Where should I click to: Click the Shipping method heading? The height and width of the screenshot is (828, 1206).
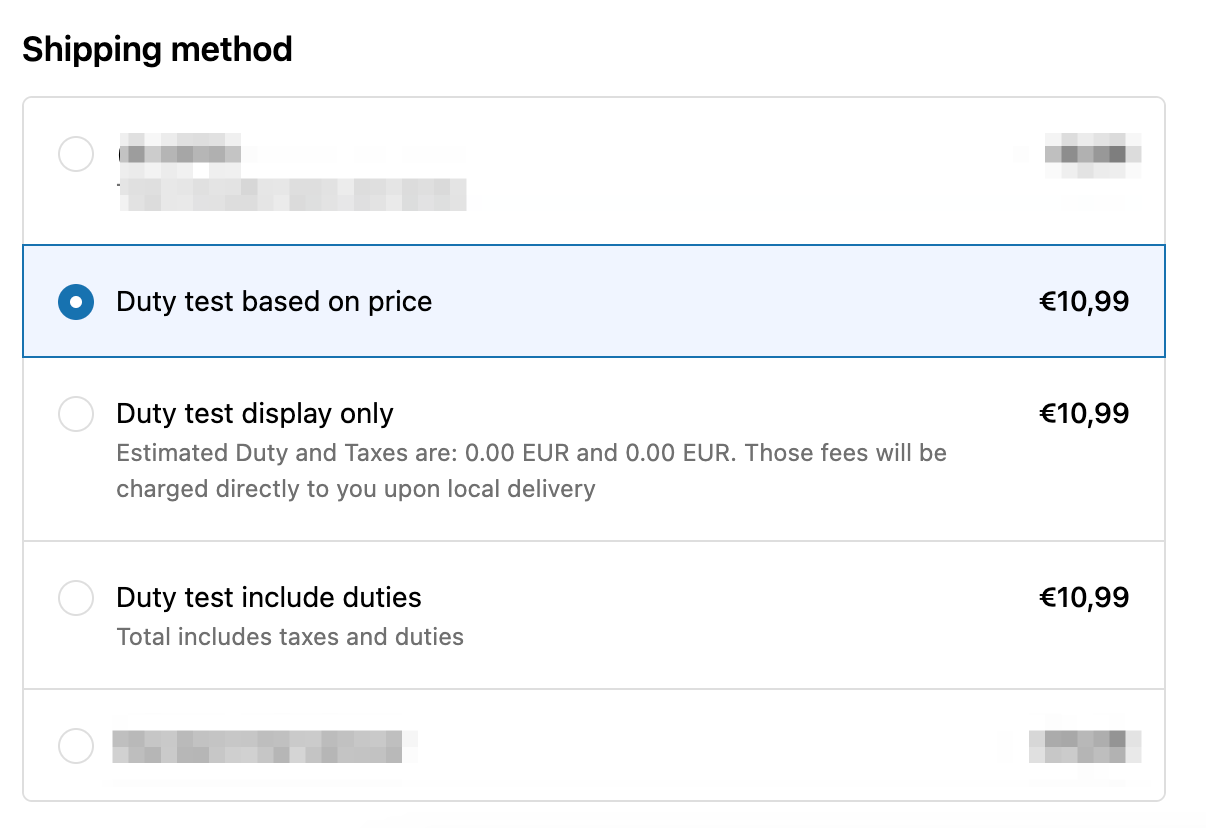157,48
